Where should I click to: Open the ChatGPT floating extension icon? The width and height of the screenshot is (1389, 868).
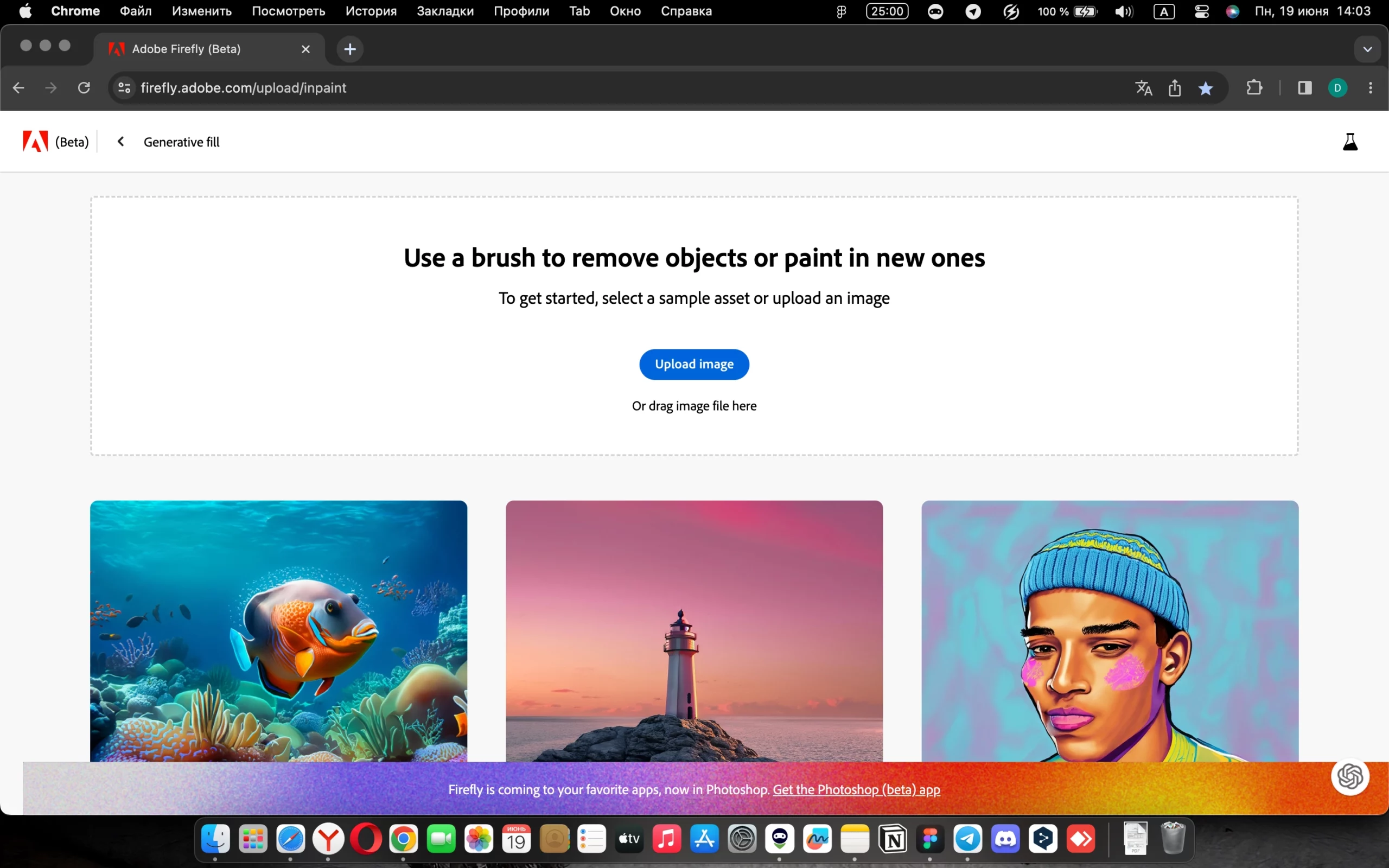tap(1350, 777)
